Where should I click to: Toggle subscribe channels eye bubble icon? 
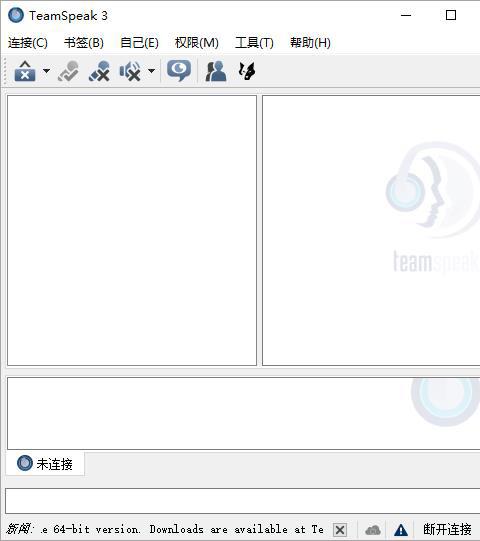[179, 70]
